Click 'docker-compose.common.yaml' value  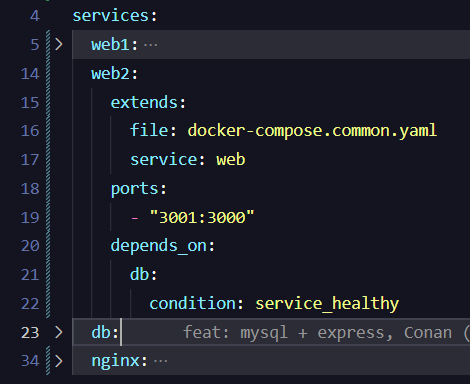pos(312,131)
